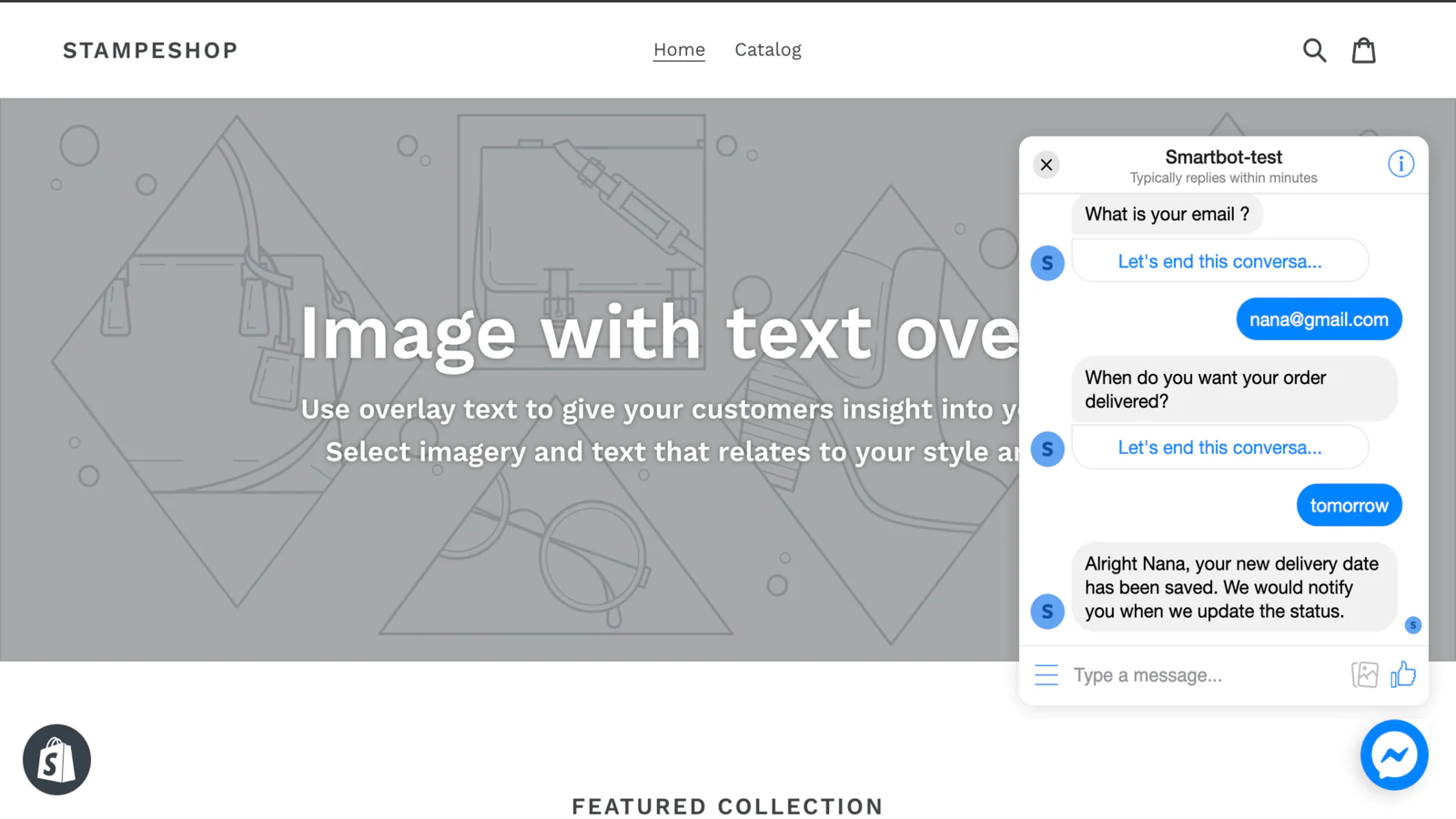Click the Shopify bag badge

click(x=56, y=760)
